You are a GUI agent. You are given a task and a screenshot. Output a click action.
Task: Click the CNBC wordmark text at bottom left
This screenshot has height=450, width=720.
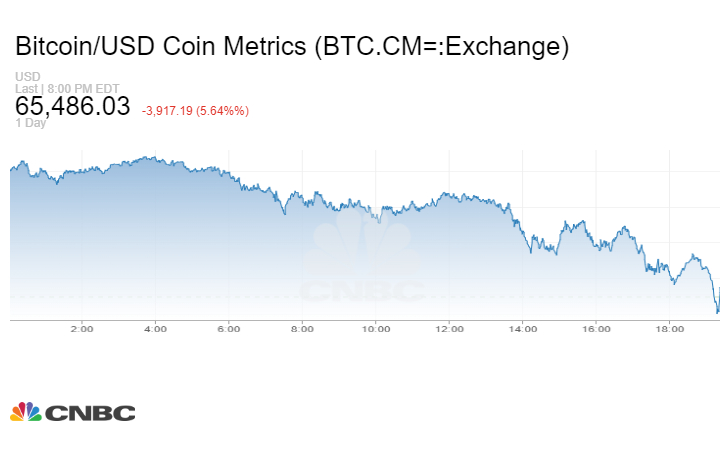pos(89,413)
